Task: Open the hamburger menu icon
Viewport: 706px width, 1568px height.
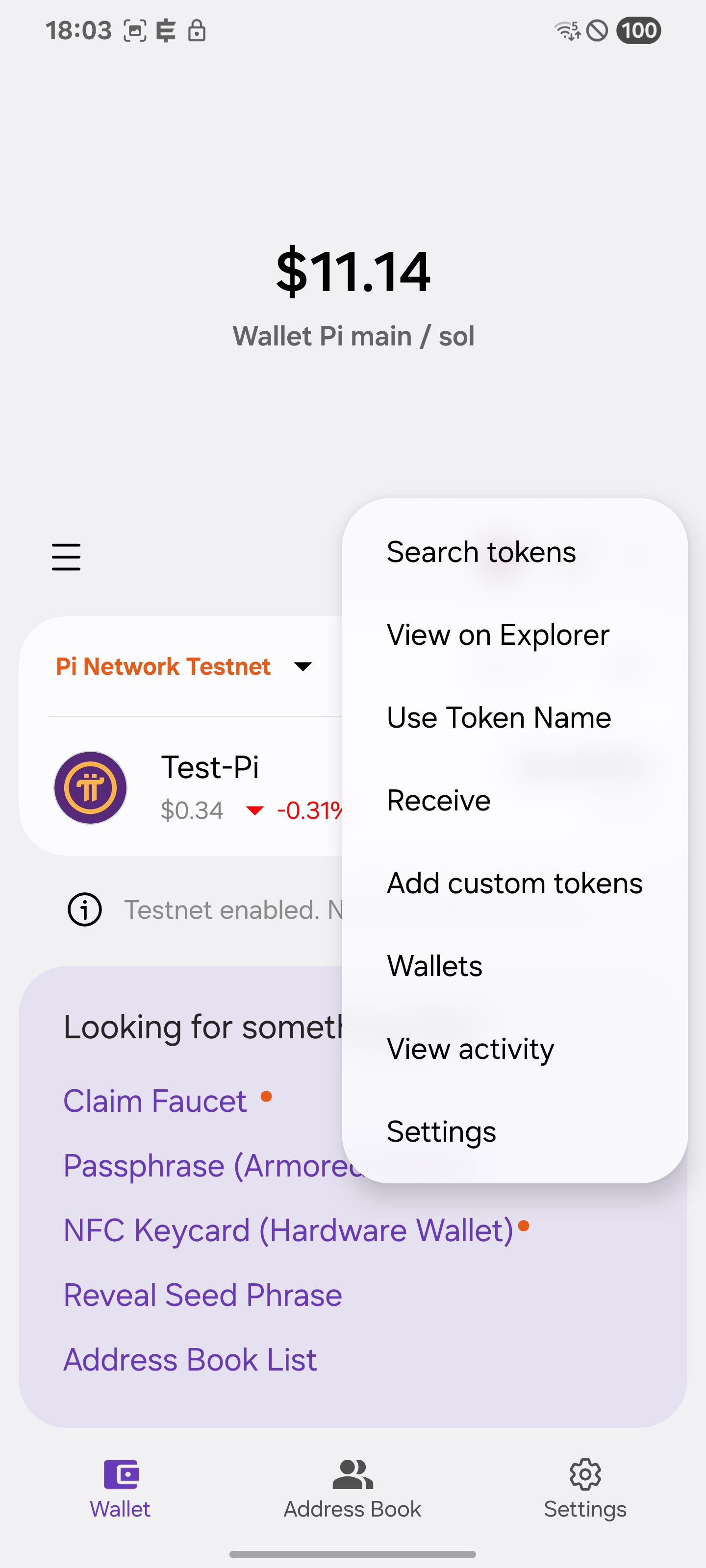Action: click(x=66, y=557)
